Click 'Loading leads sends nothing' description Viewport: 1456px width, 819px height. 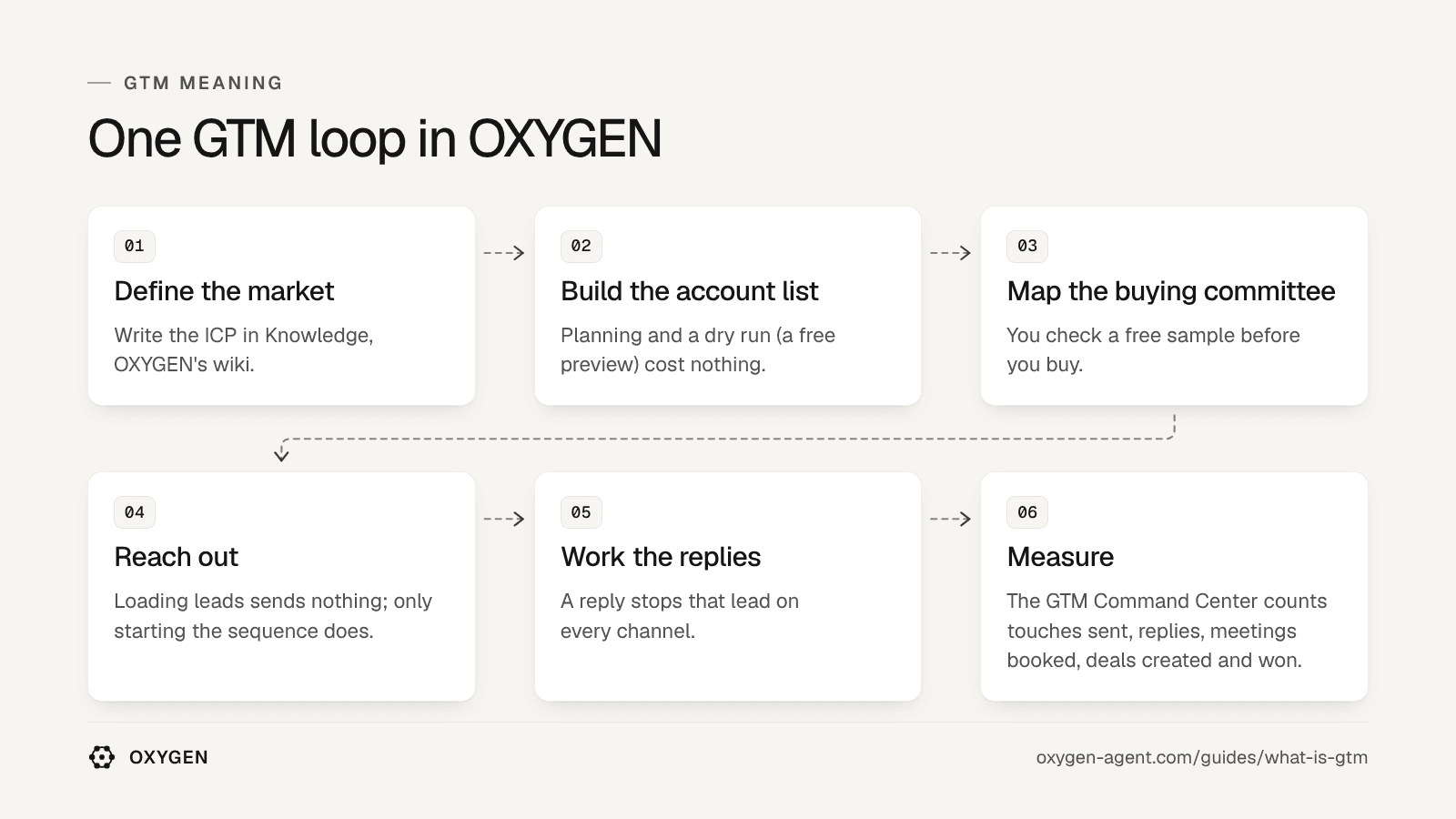pos(273,616)
